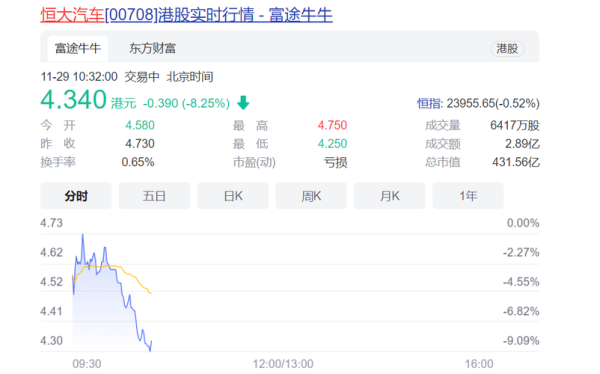Click the 总市值 value 431.56亿
Screen dimensions: 600x374
516,162
